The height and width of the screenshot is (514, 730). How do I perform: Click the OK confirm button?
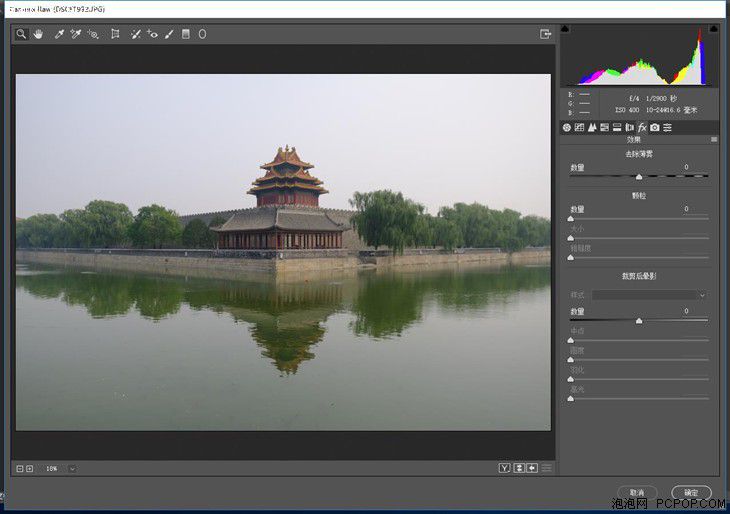coord(691,493)
